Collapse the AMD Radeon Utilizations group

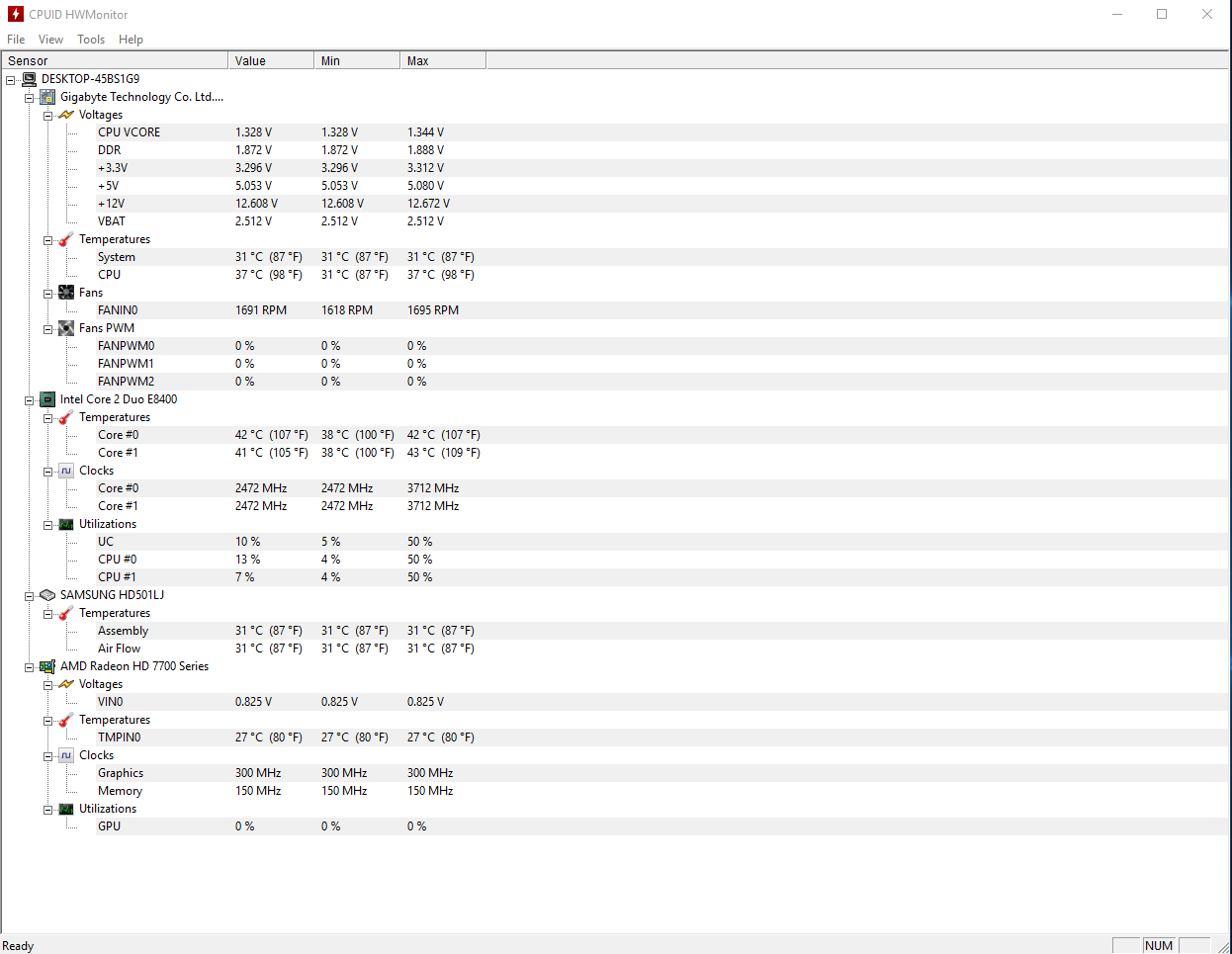47,810
